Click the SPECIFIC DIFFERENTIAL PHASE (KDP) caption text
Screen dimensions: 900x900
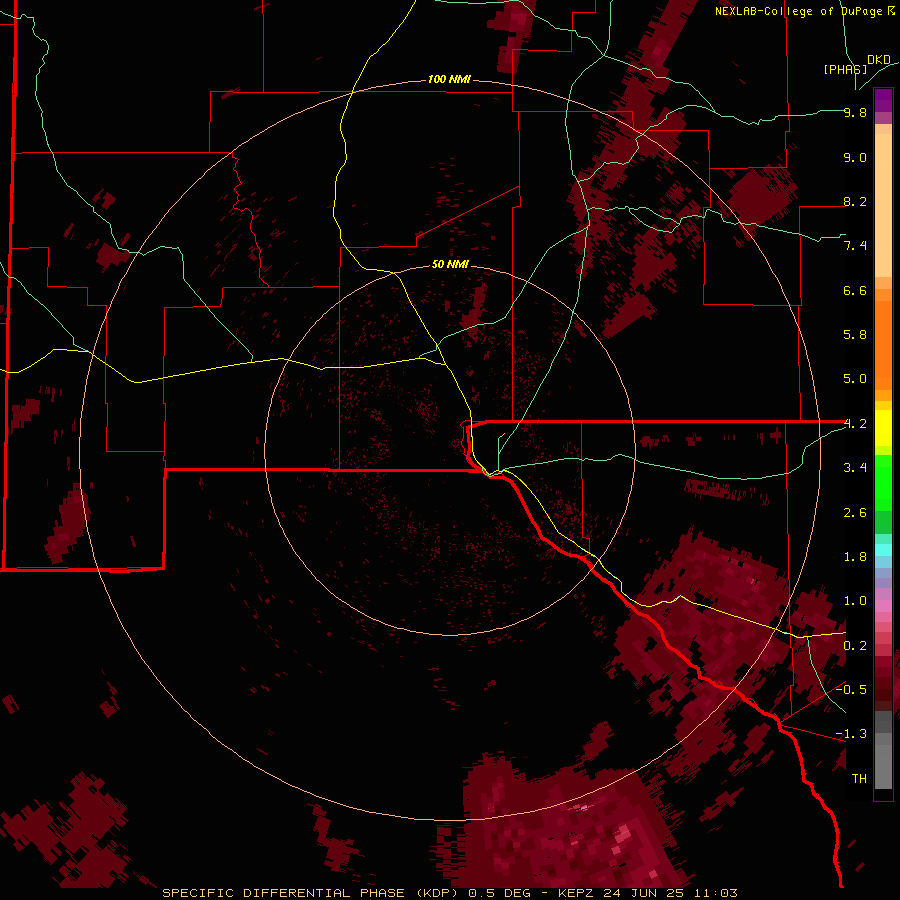(x=311, y=893)
